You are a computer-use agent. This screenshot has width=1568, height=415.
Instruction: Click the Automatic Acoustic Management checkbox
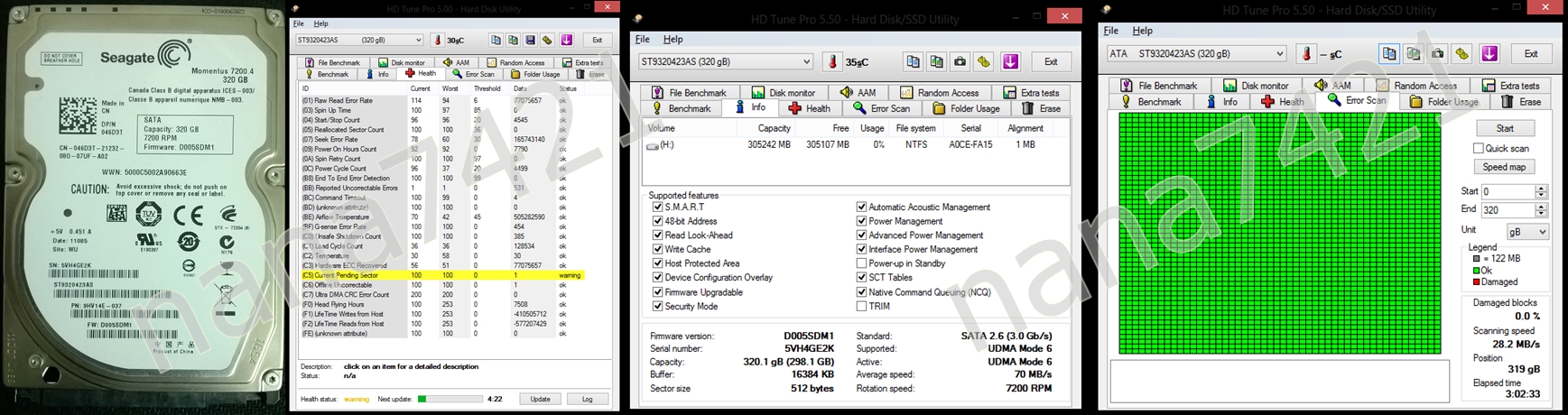pos(861,207)
